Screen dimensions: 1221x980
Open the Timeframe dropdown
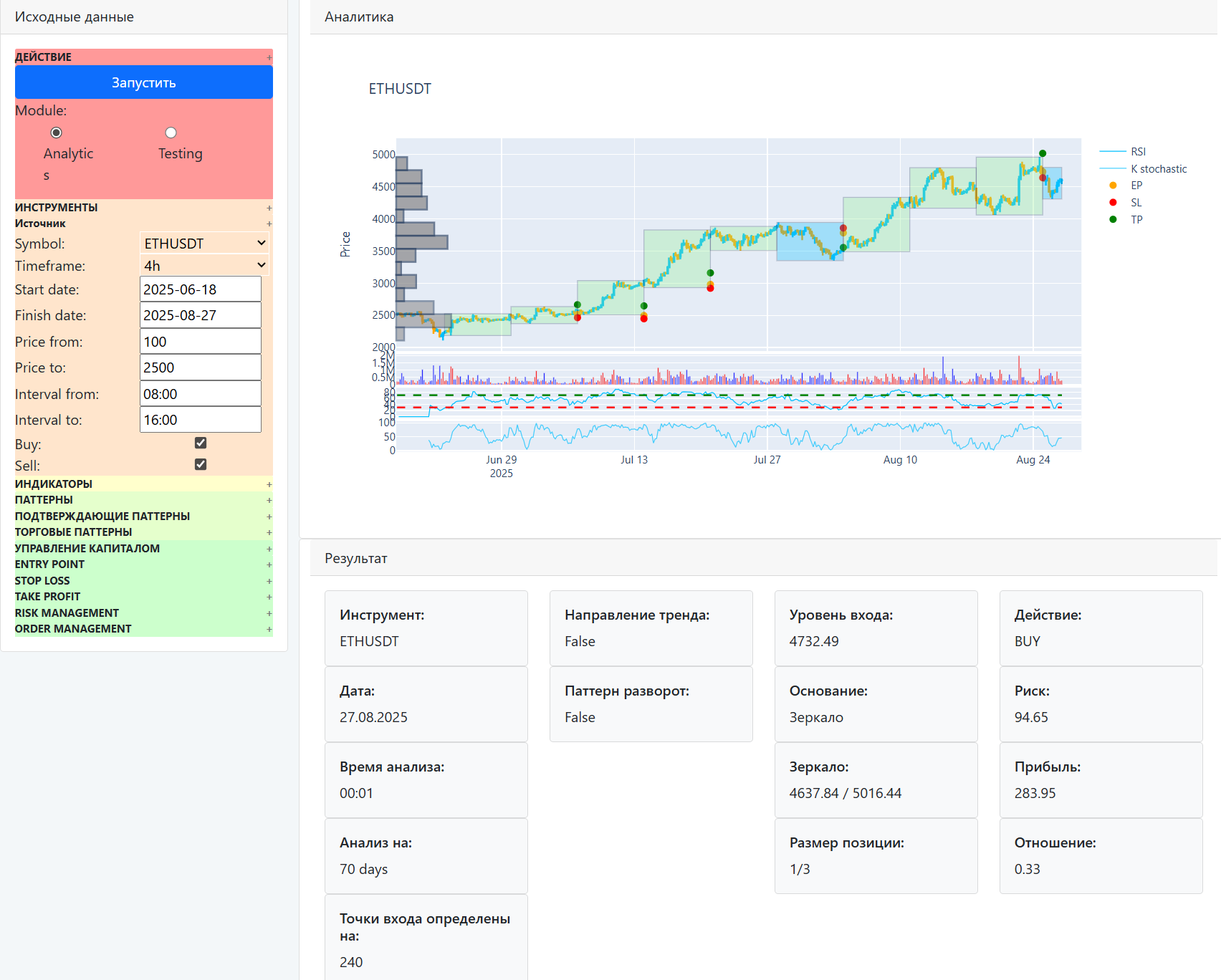pos(204,266)
